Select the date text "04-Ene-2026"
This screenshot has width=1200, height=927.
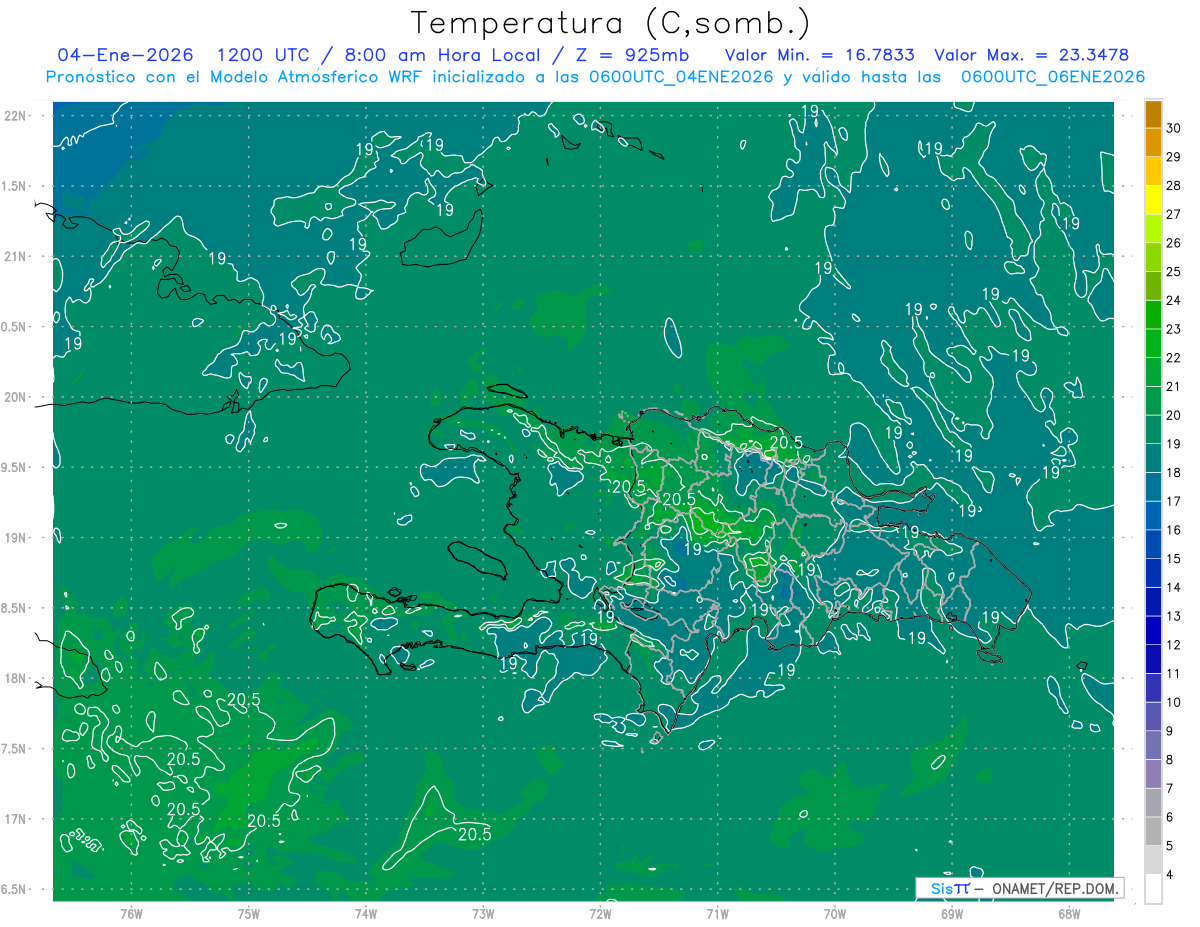click(x=125, y=55)
